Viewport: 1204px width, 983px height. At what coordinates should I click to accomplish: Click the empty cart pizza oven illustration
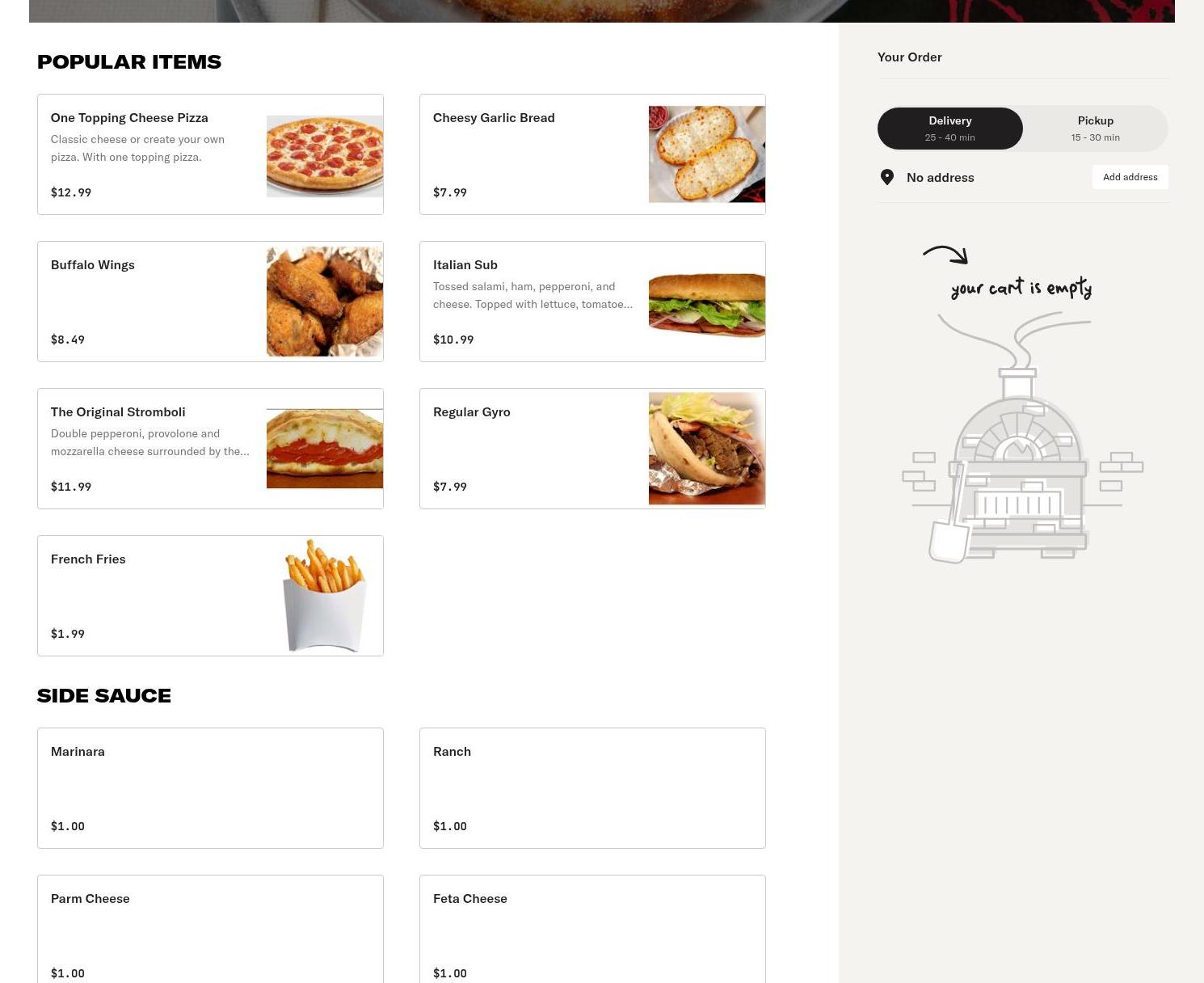(1022, 438)
